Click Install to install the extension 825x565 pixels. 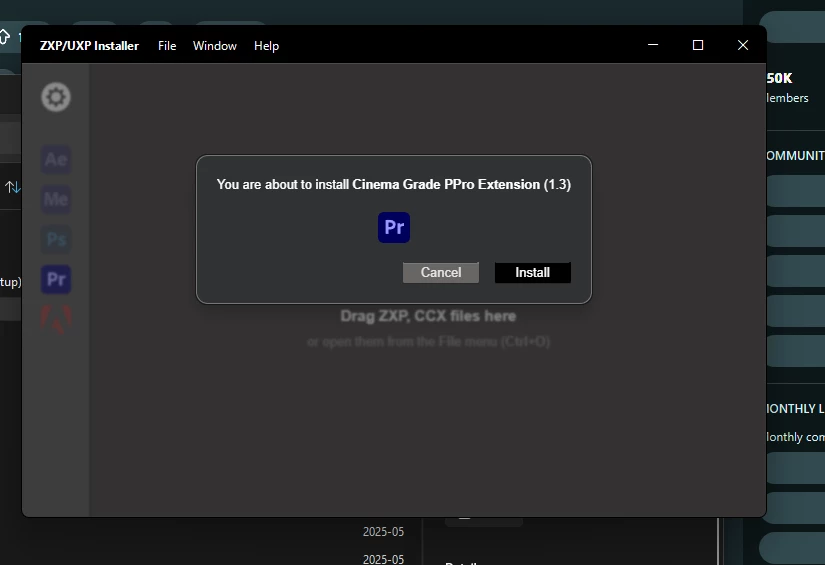(x=532, y=273)
